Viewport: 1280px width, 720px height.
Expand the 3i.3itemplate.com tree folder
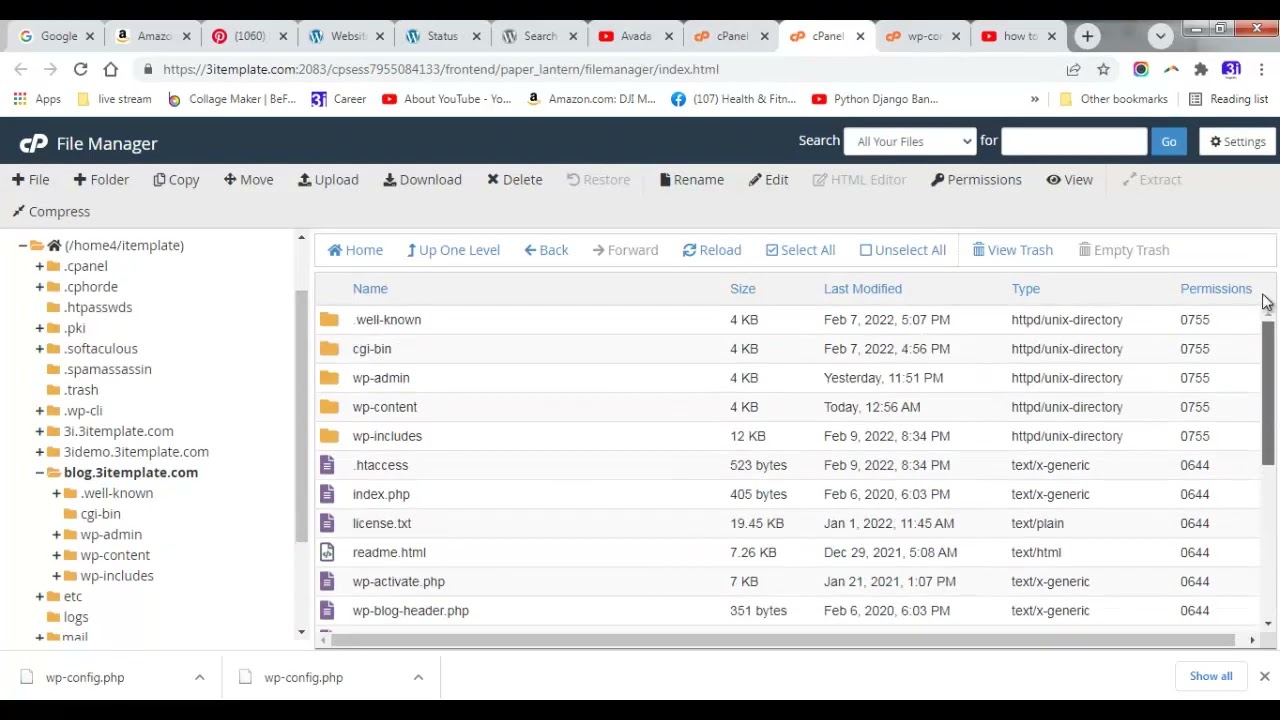[39, 431]
